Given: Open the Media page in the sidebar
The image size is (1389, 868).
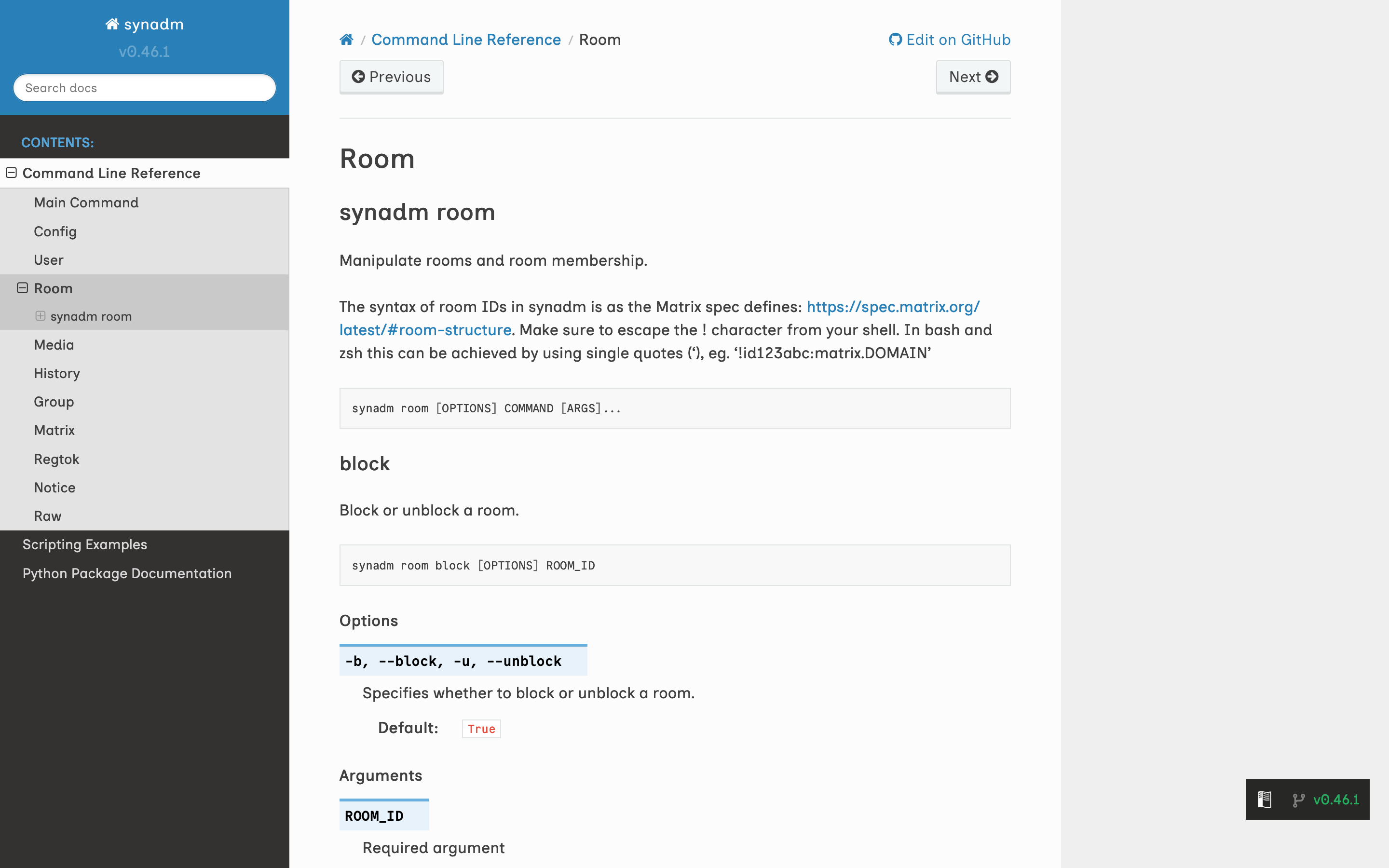Looking at the screenshot, I should [54, 345].
